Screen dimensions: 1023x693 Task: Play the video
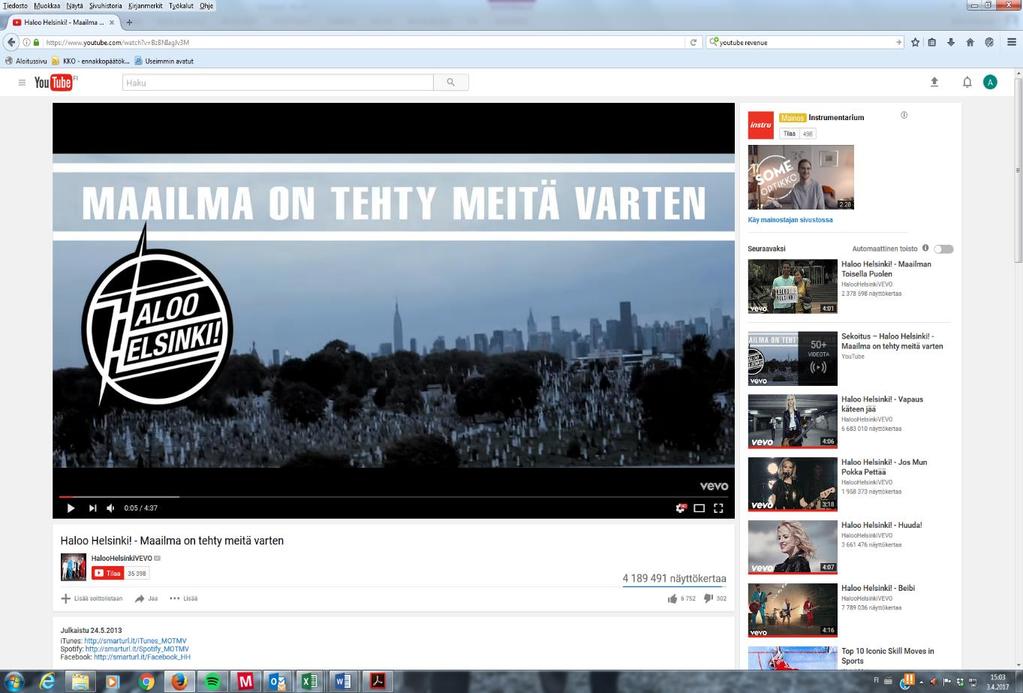[x=70, y=508]
